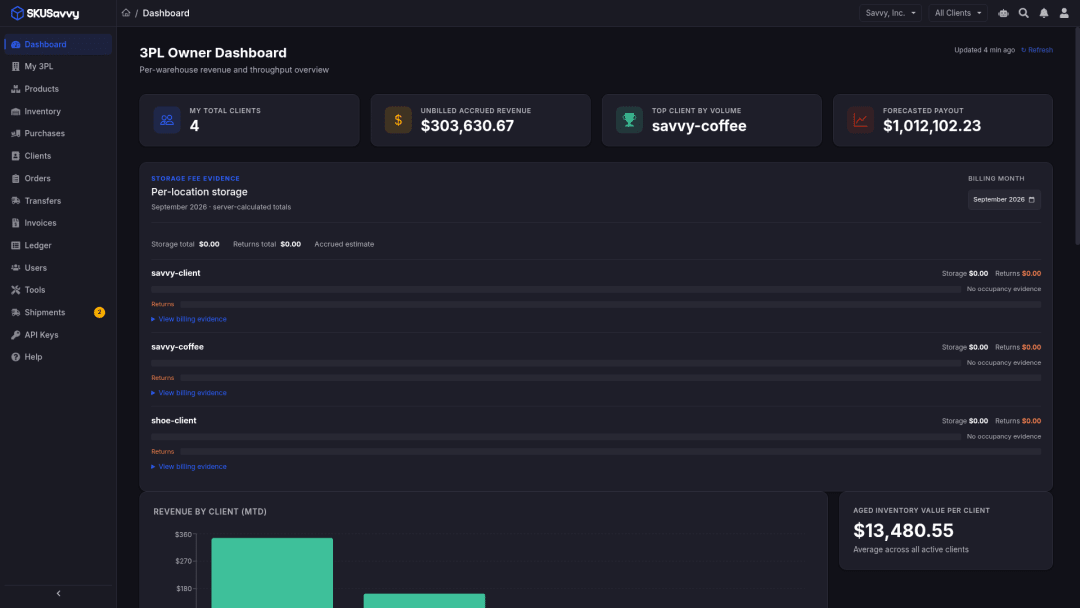Click the Refresh link
Viewport: 1080px width, 608px height.
pyautogui.click(x=1037, y=50)
